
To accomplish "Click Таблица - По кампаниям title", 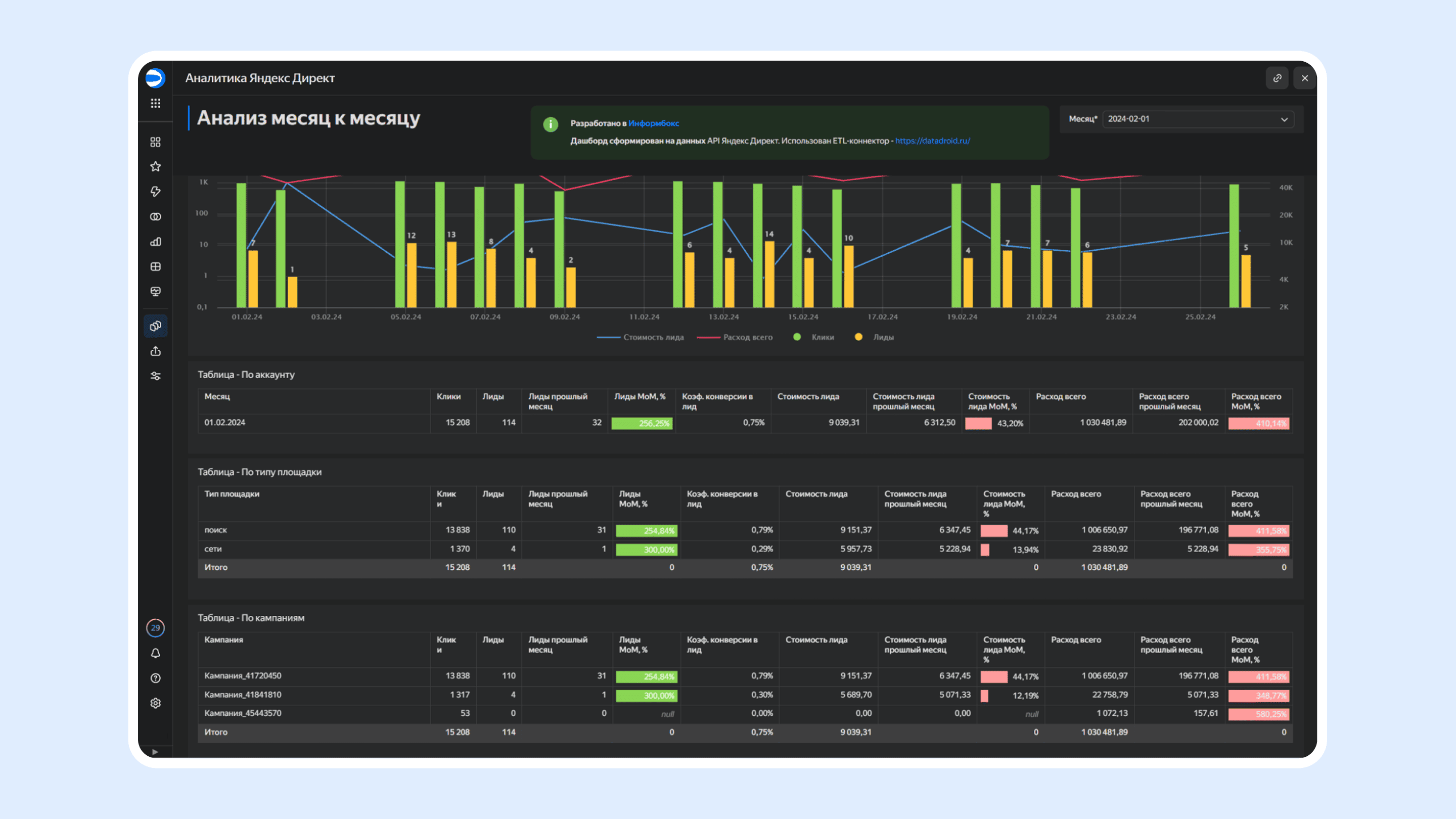I will pyautogui.click(x=251, y=618).
